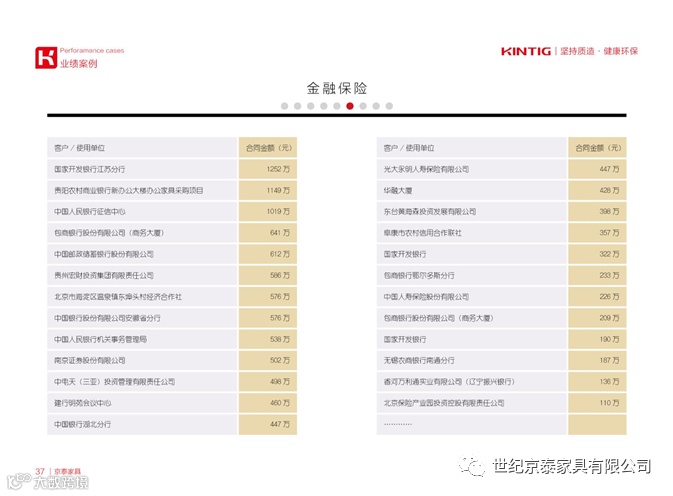Select the active red pagination dot

350,106
